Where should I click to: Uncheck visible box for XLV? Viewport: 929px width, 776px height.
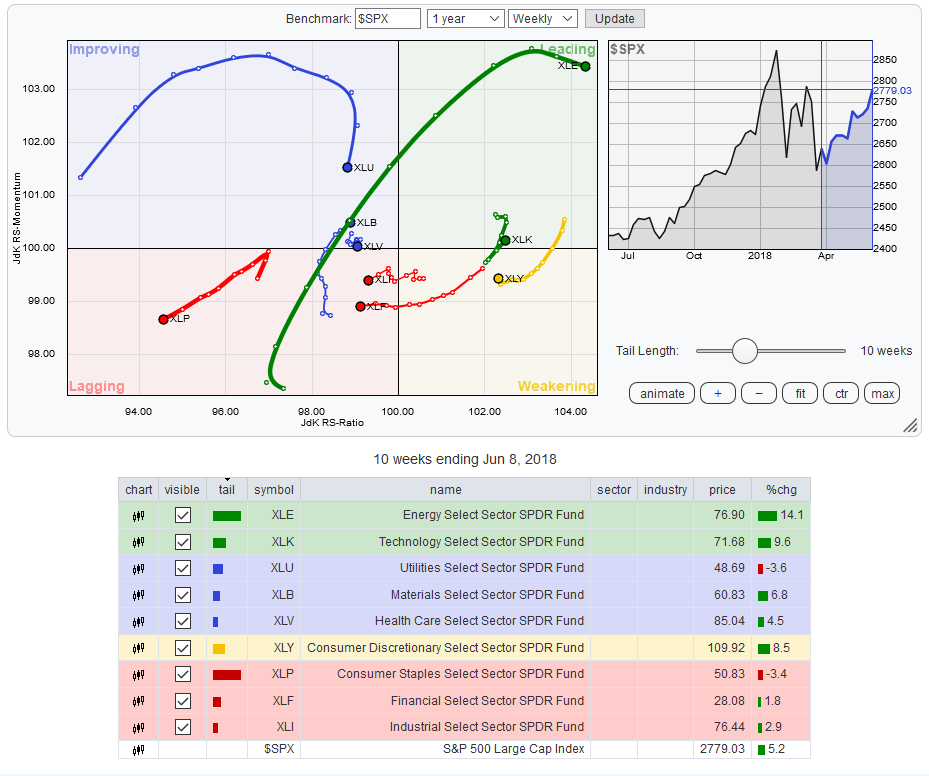[x=182, y=621]
